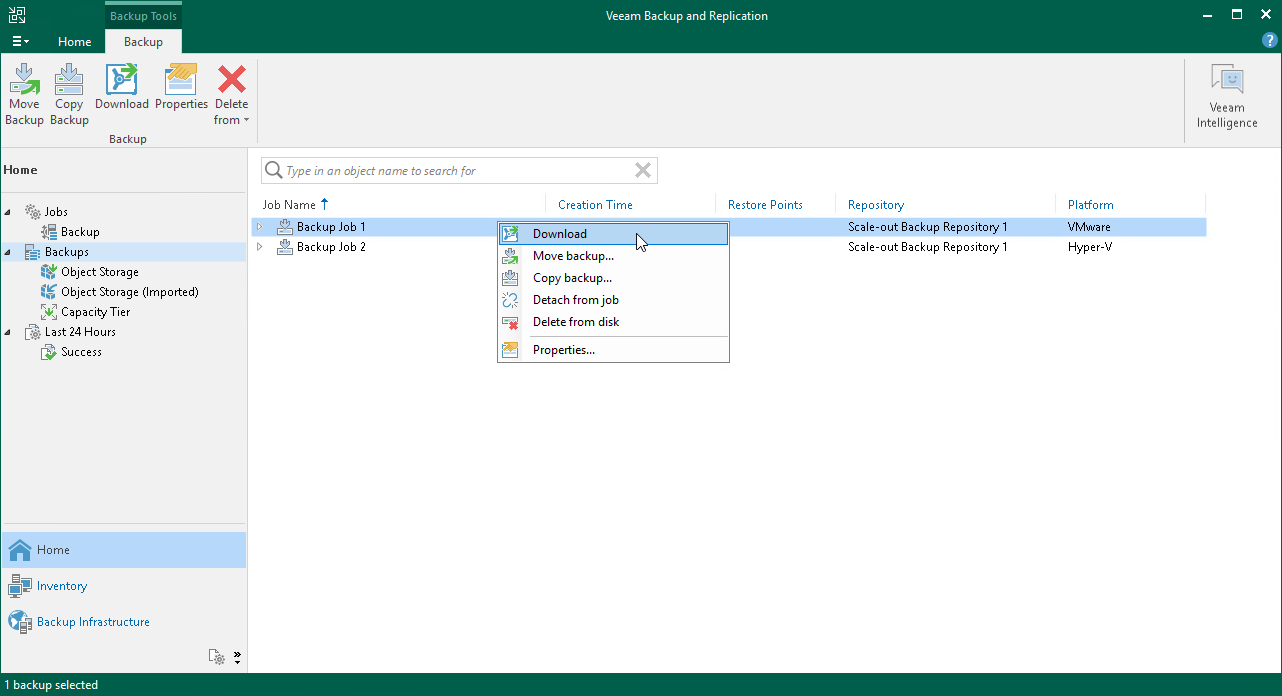Viewport: 1282px width, 696px height.
Task: Choose Download in context menu
Action: click(560, 234)
